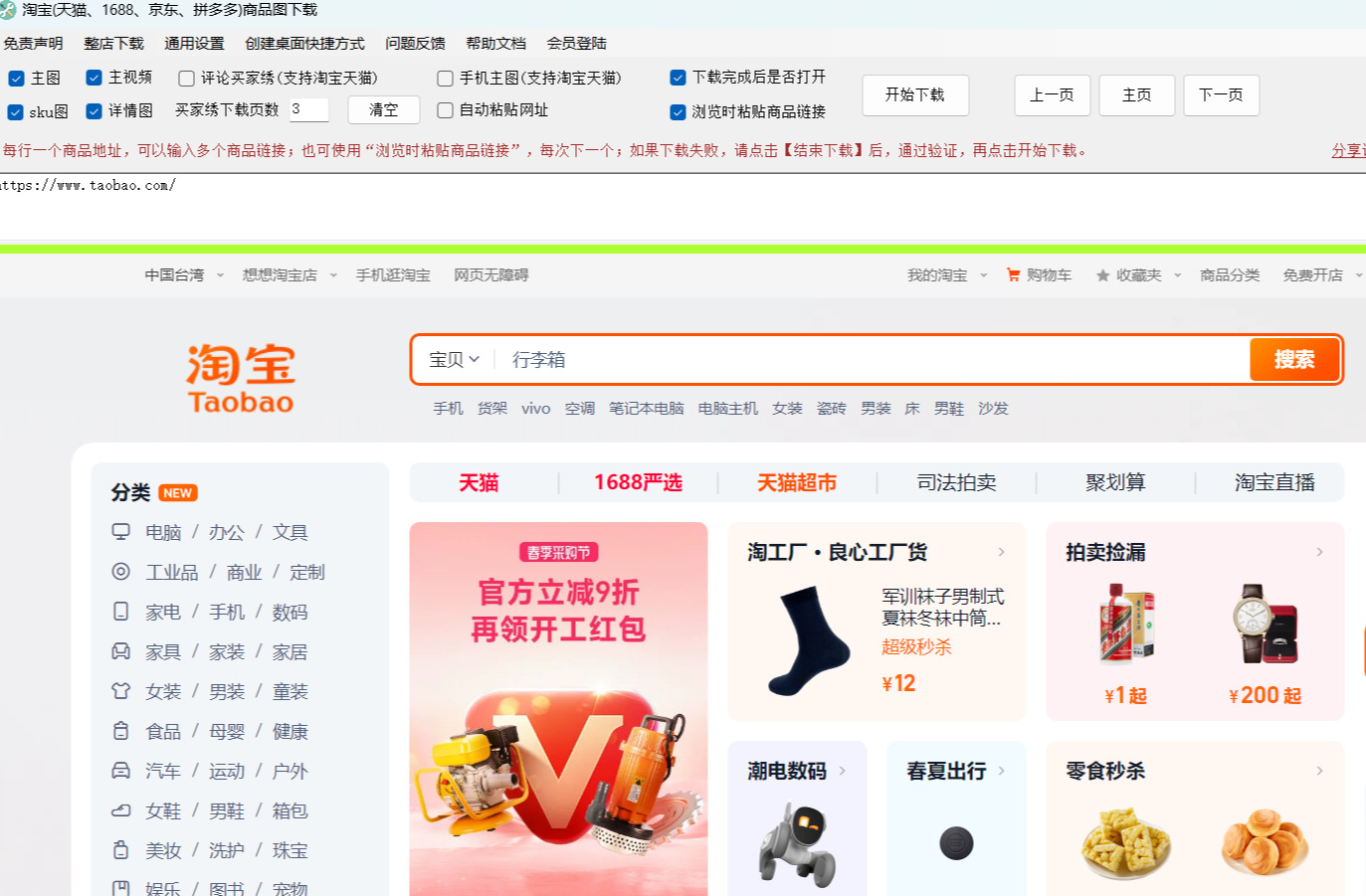Click the 买家秀下载页数 input field
Viewport: 1366px width, 896px height.
[308, 109]
